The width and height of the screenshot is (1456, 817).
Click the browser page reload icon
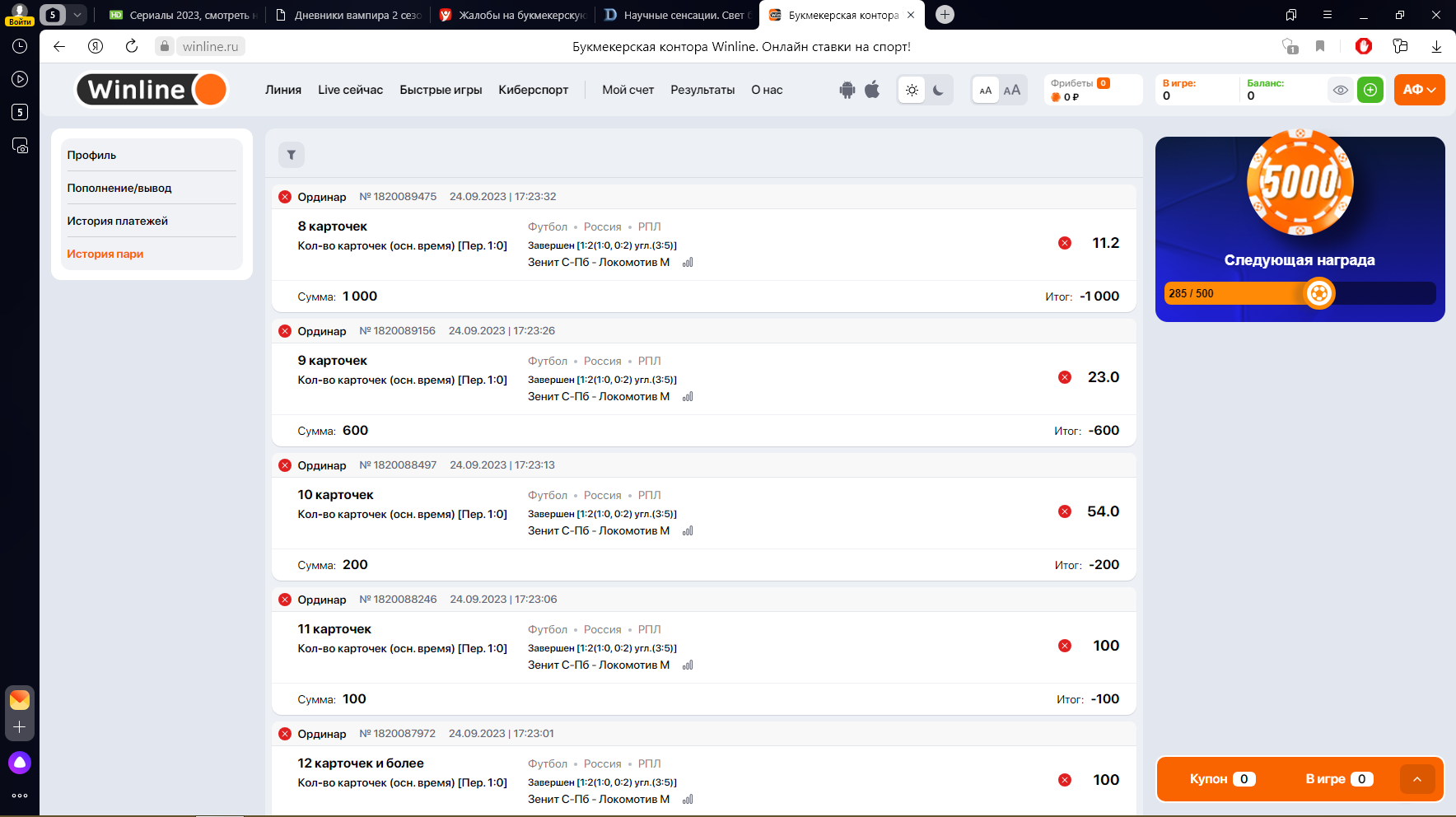132,46
